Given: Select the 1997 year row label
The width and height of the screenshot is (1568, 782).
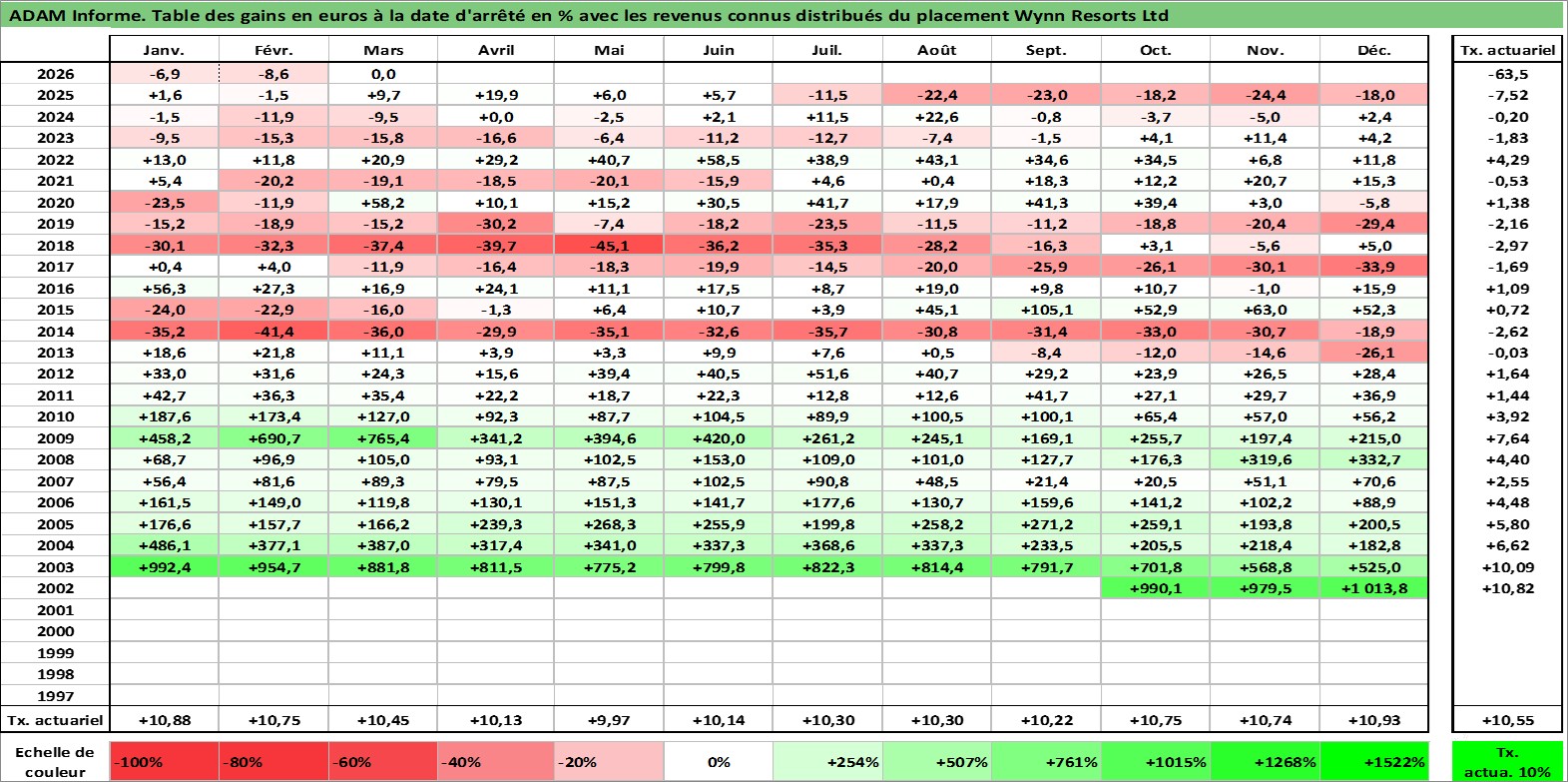Looking at the screenshot, I should click(x=55, y=696).
